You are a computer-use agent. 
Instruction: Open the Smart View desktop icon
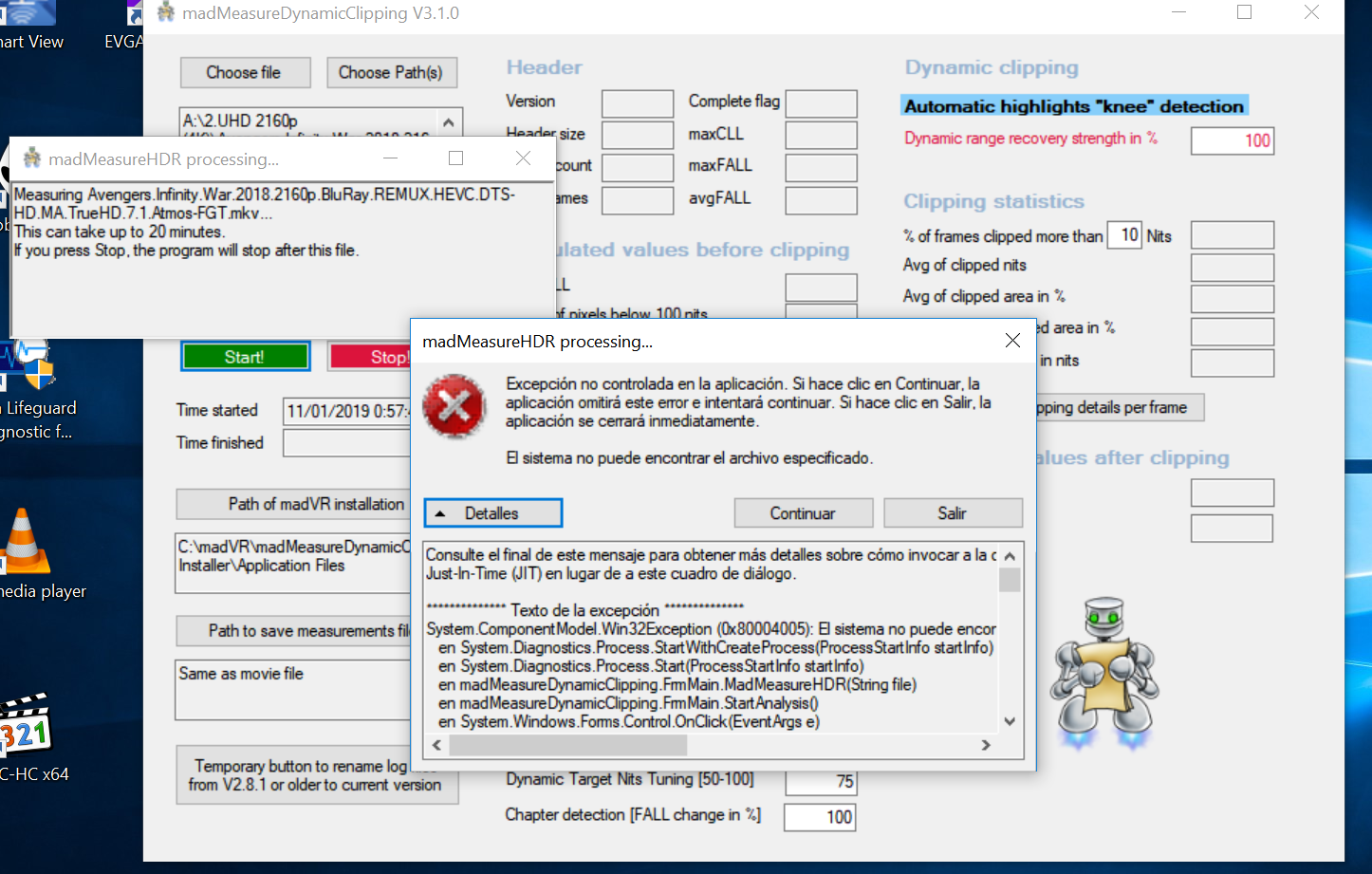coord(28,12)
